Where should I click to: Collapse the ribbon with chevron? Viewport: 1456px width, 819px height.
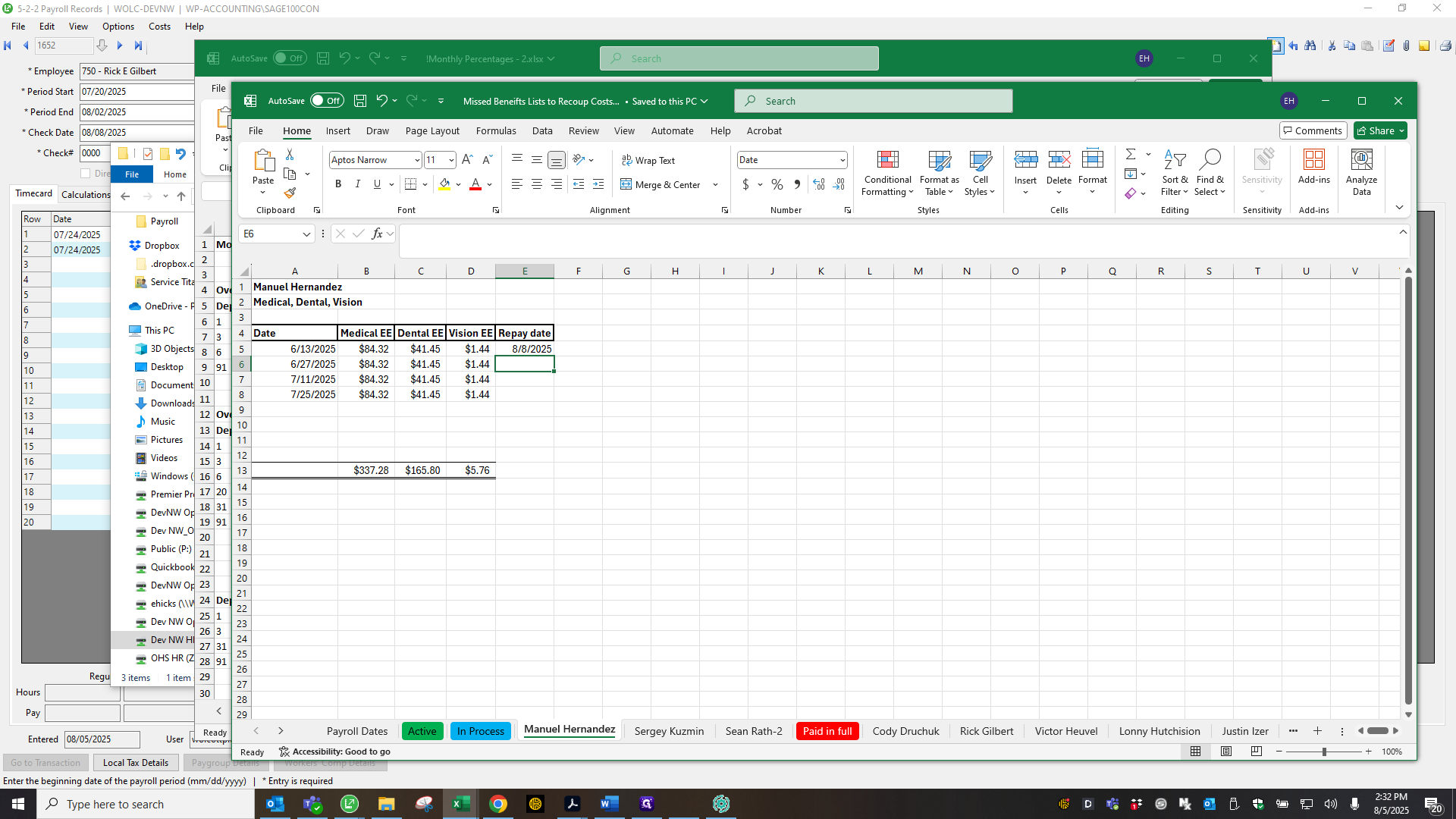pos(1399,207)
